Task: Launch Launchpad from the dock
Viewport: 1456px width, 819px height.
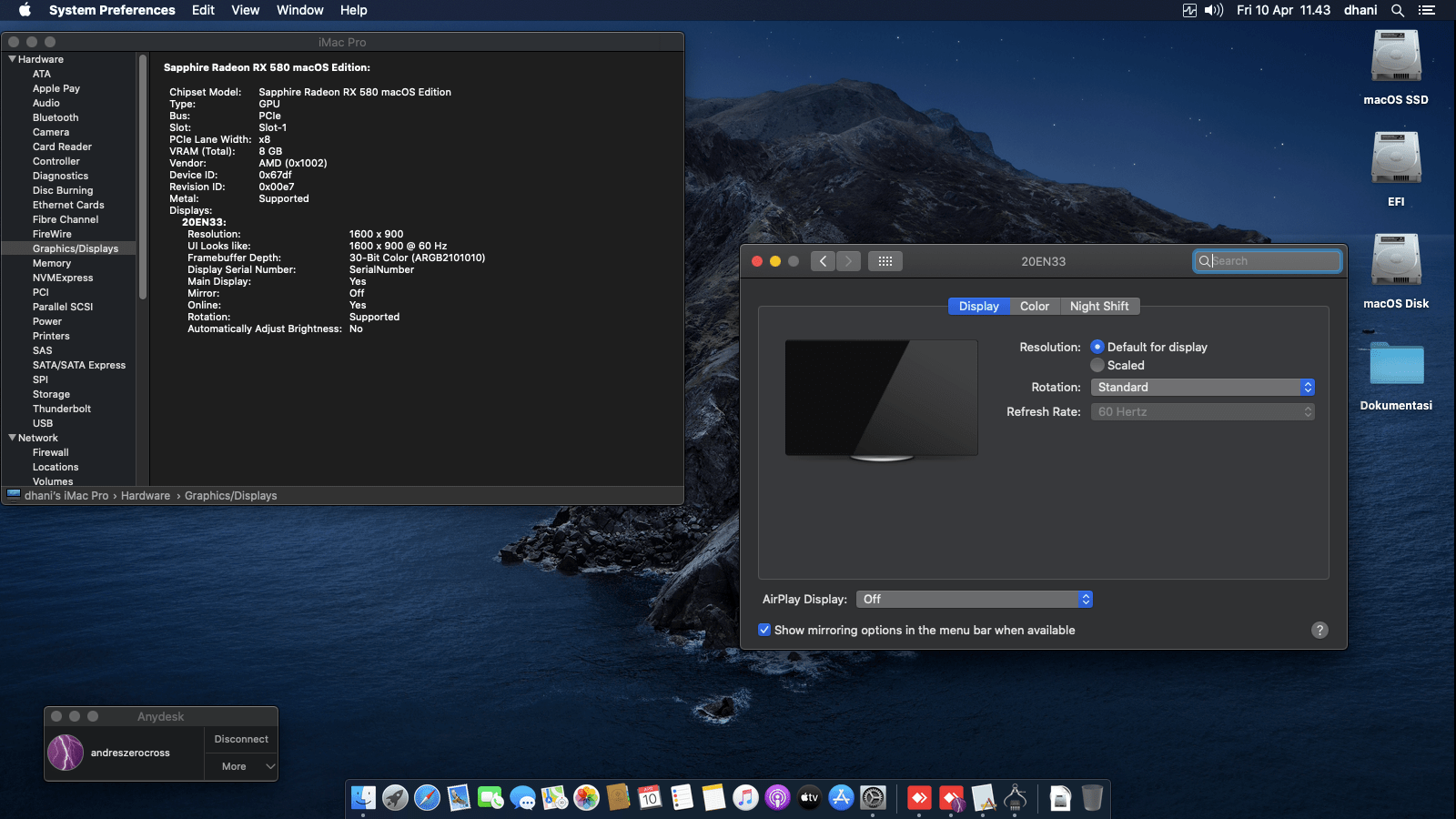Action: pos(395,798)
